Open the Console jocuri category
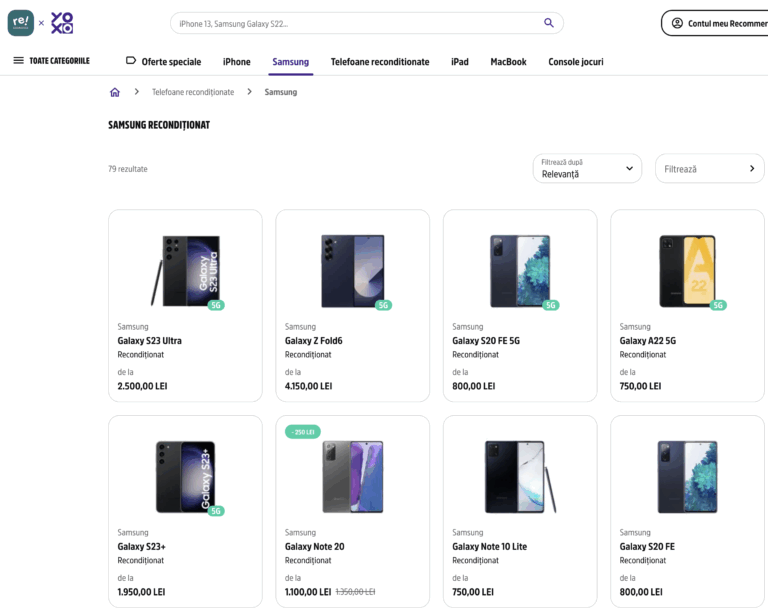768x612 pixels. click(x=575, y=62)
